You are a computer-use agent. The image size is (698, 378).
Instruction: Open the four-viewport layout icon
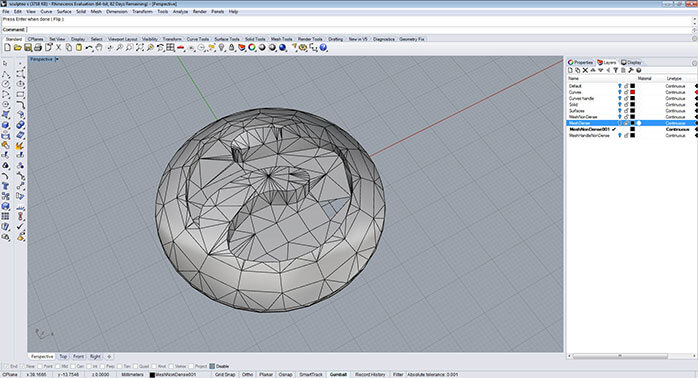tap(170, 48)
